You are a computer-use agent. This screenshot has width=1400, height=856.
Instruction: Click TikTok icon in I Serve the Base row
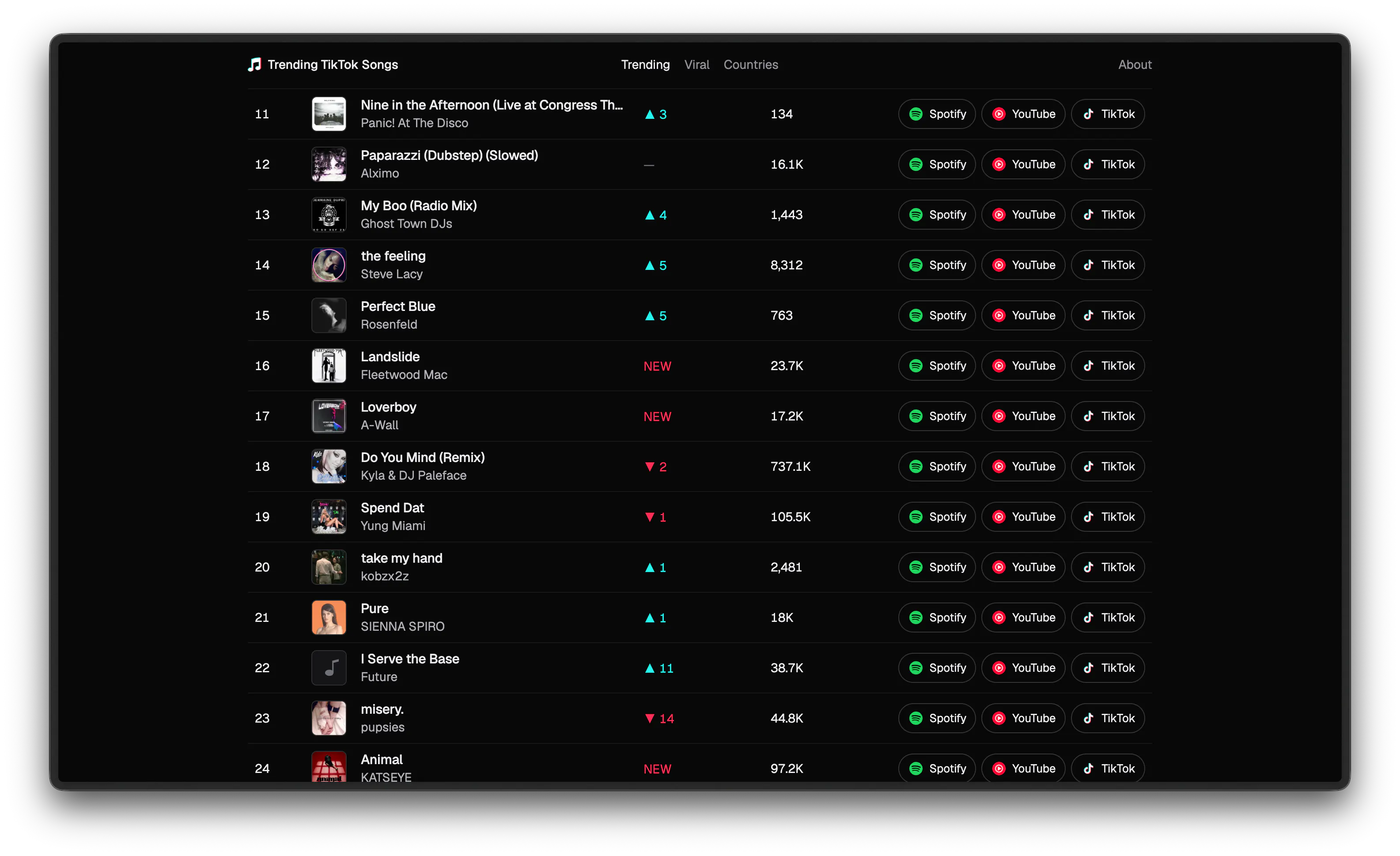pos(1088,668)
